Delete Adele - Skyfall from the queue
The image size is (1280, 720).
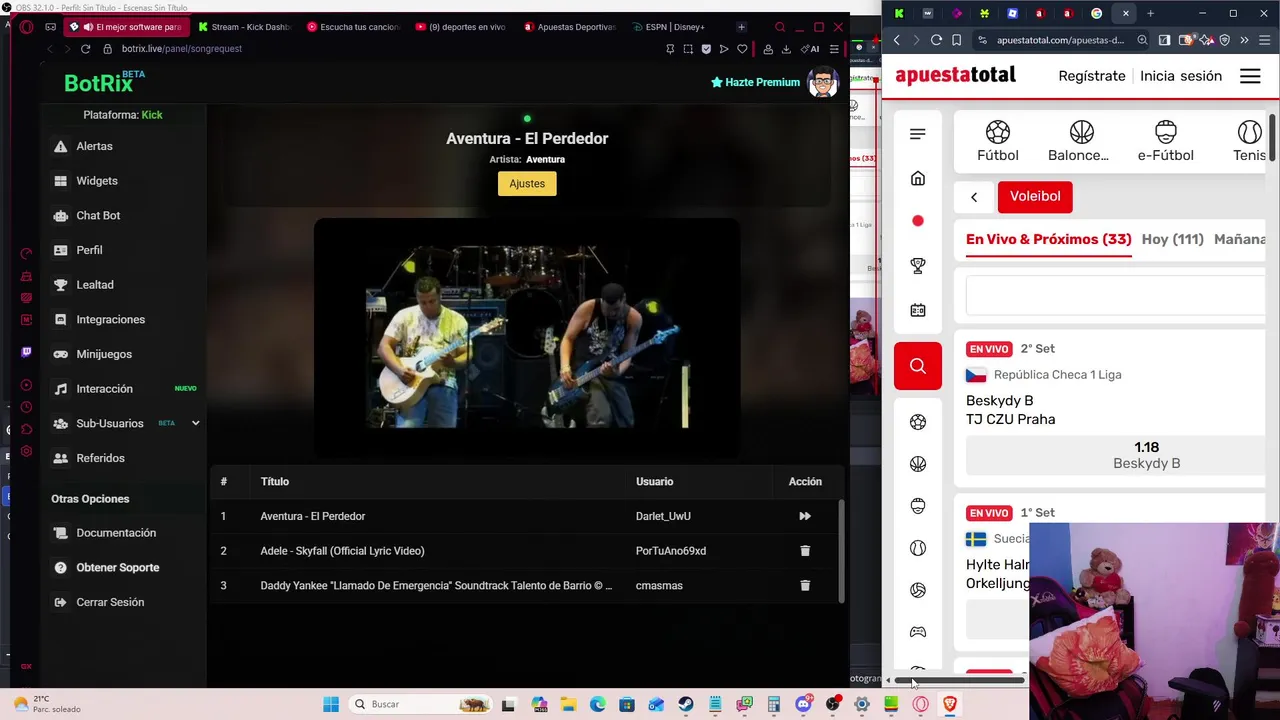[805, 551]
